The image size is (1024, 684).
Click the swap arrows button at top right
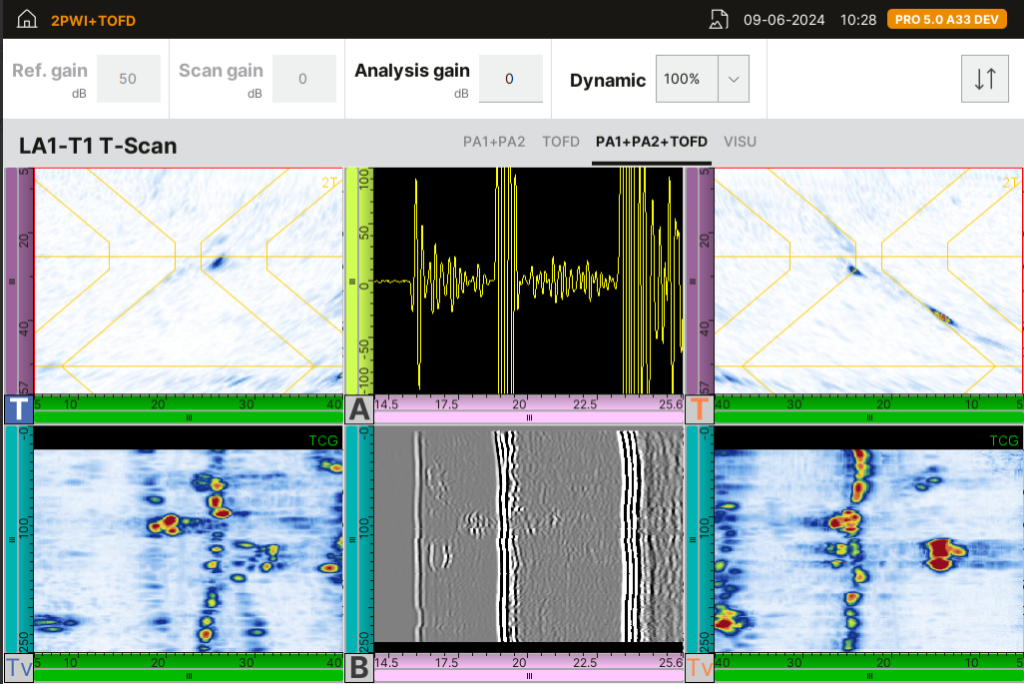984,80
